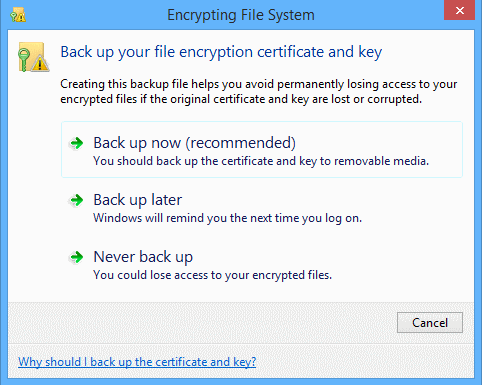Click the yellow warning triangle on header icon
Viewport: 482px width, 385px height.
[40, 63]
